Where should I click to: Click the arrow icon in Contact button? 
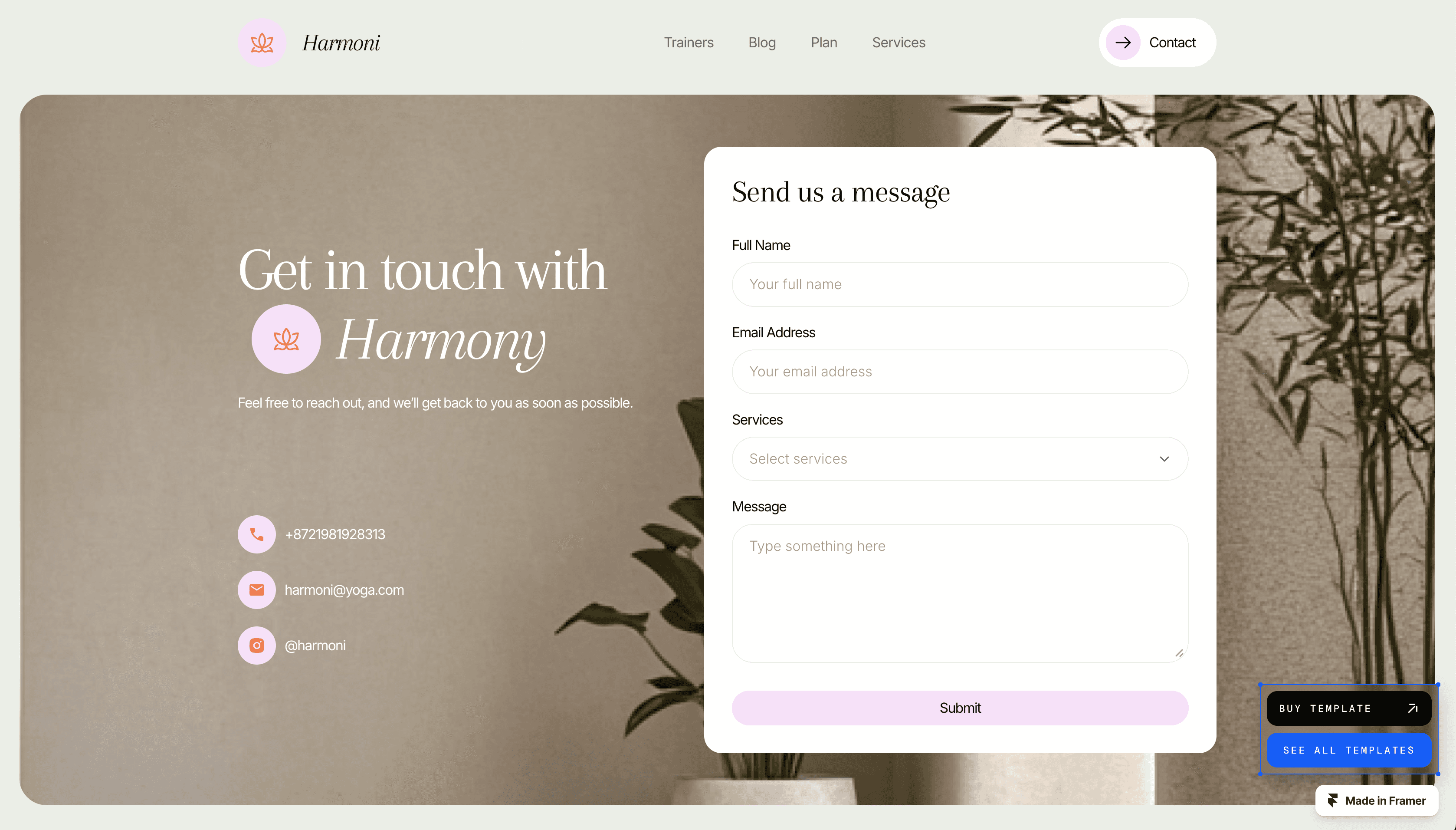click(1123, 43)
